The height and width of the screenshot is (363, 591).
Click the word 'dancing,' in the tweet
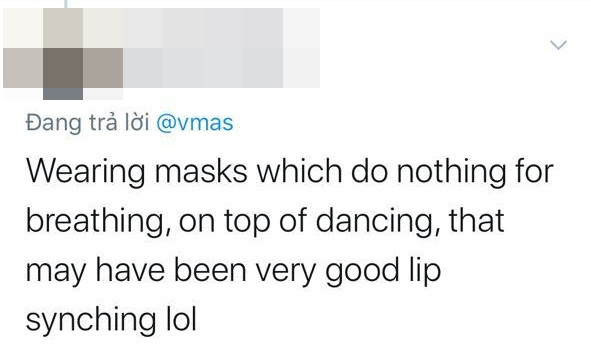coord(377,222)
